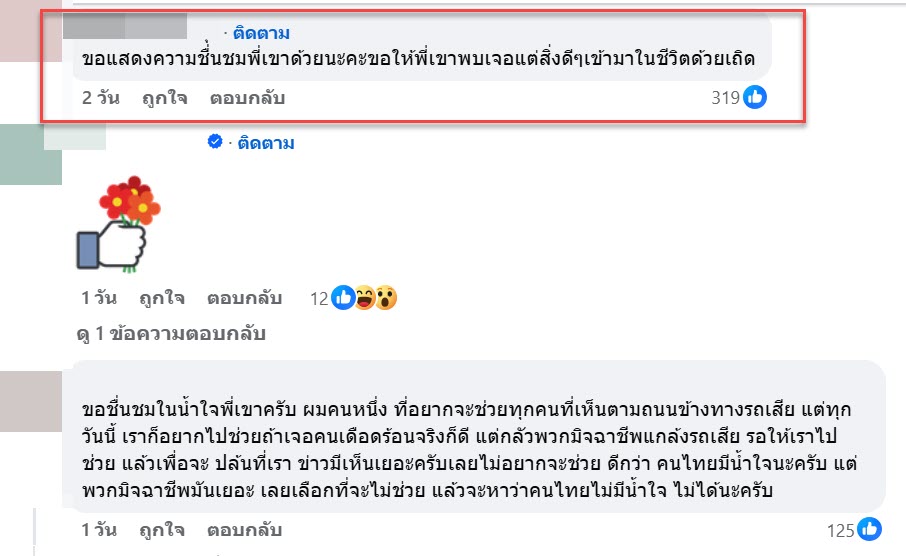Like the first comment using ถูกใจ
Image resolution: width=906 pixels, height=556 pixels.
click(161, 98)
